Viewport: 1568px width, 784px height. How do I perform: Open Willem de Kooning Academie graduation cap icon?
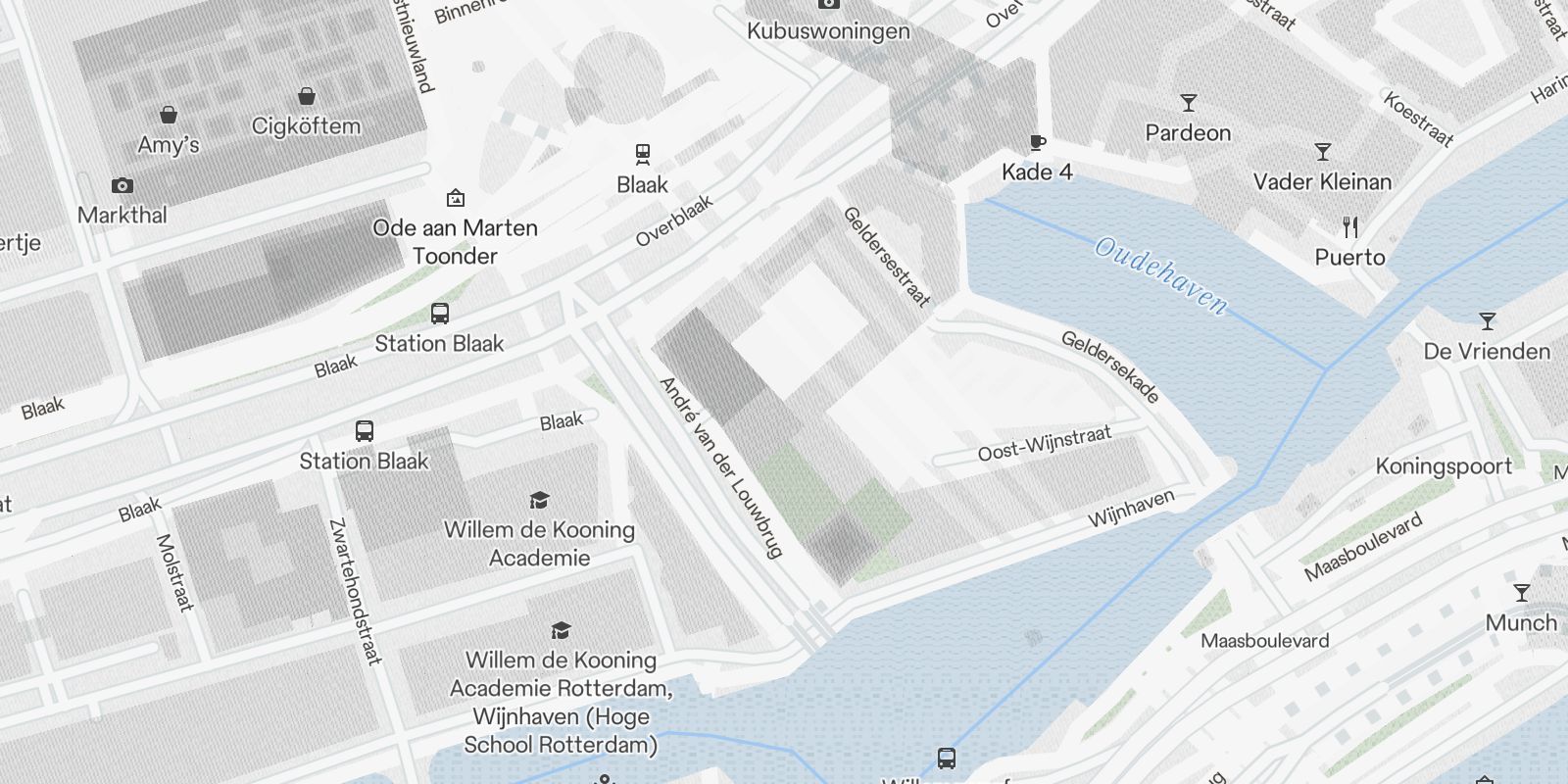539,501
